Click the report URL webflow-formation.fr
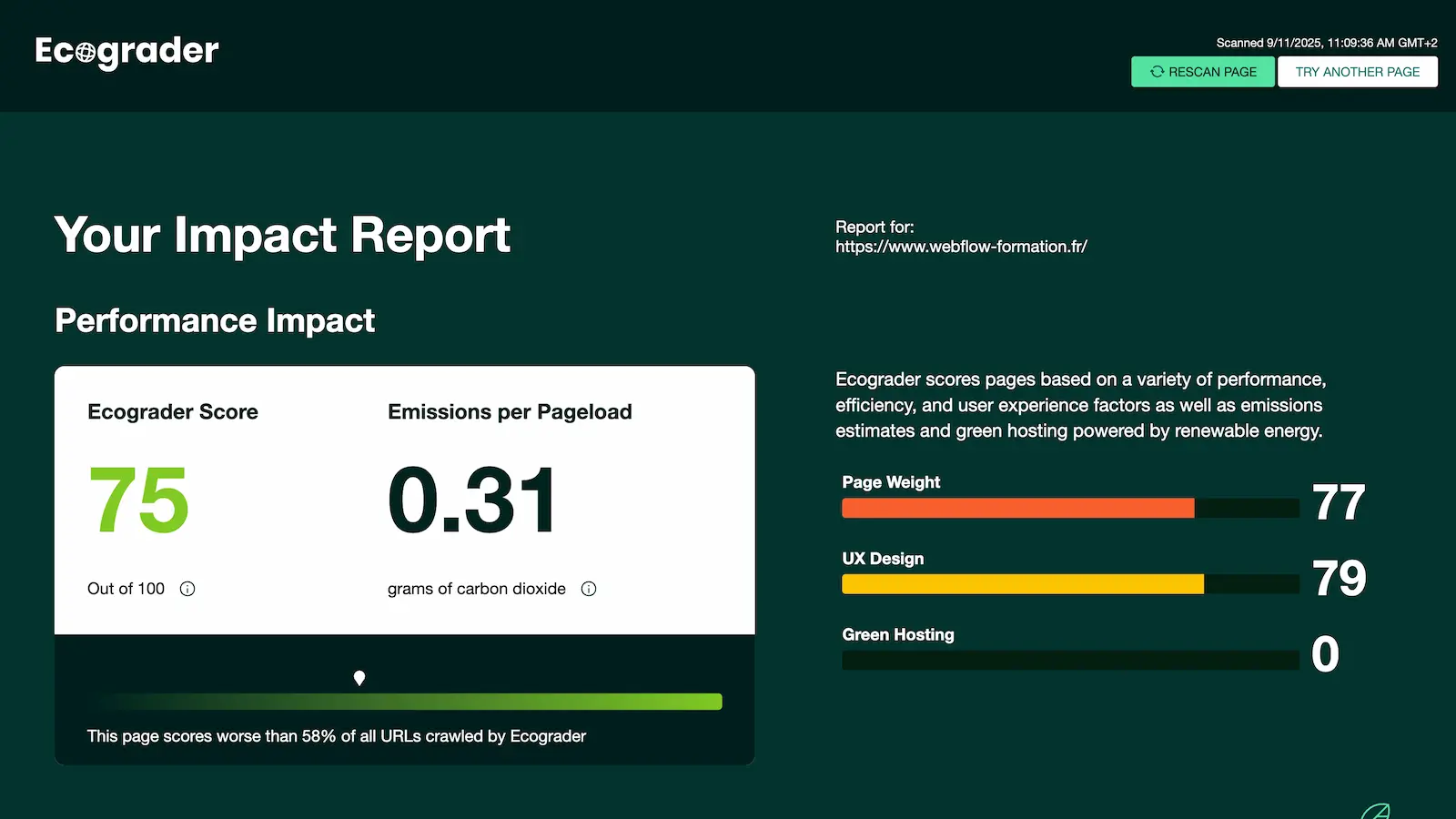The height and width of the screenshot is (819, 1456). click(x=961, y=247)
